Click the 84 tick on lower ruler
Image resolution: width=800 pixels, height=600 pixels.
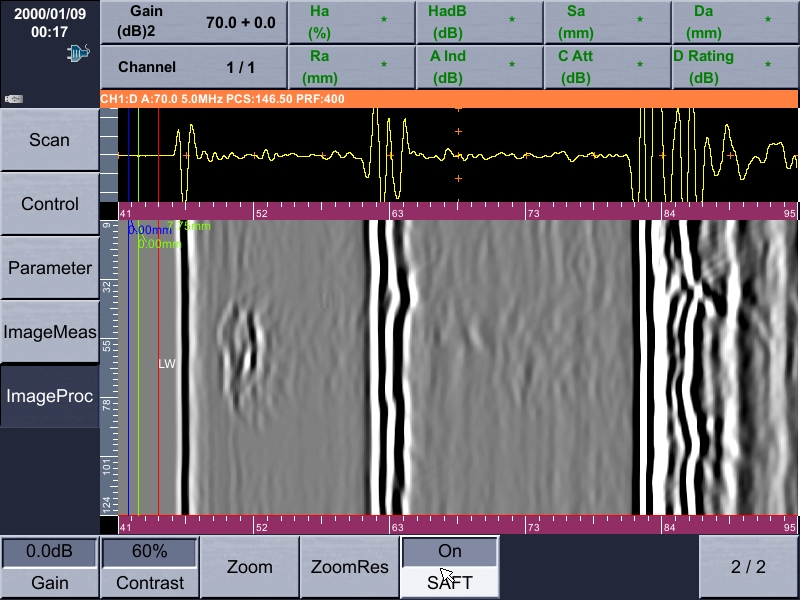click(x=668, y=527)
